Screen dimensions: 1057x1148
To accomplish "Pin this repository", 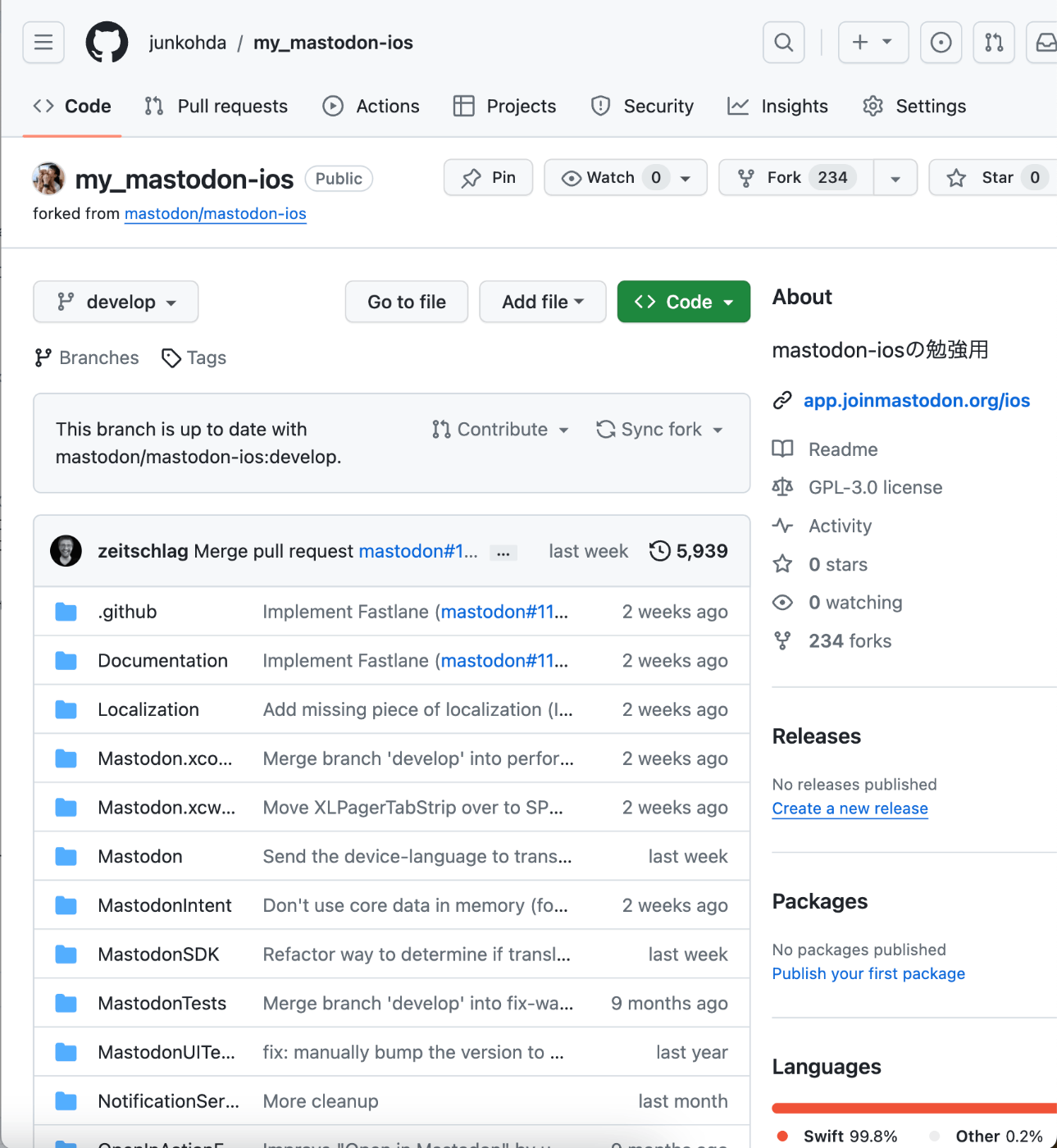I will coord(489,177).
